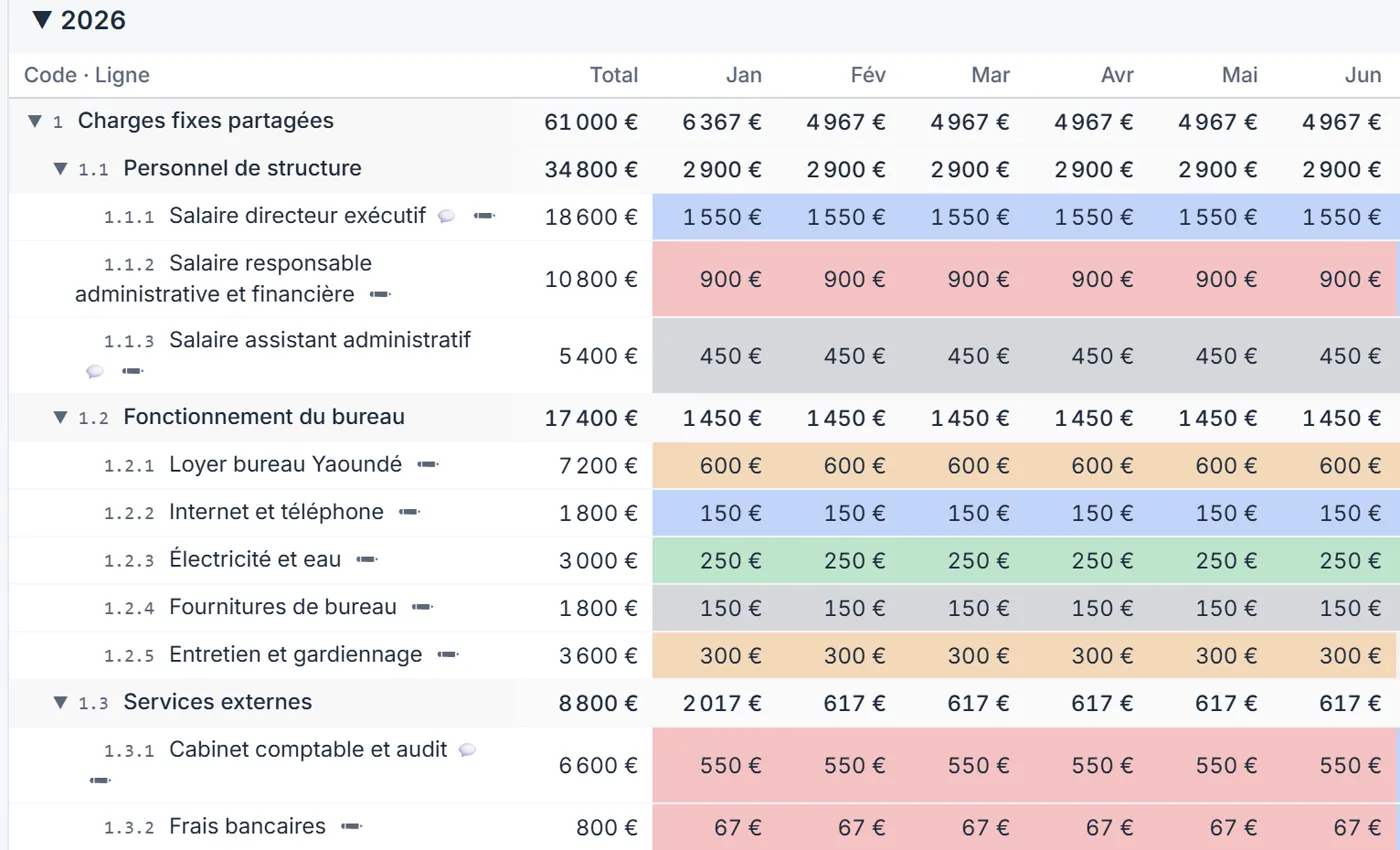Screen dimensions: 1400x850
Task: Open the comment bubble under Salaire assistant administratif
Action: (x=95, y=372)
